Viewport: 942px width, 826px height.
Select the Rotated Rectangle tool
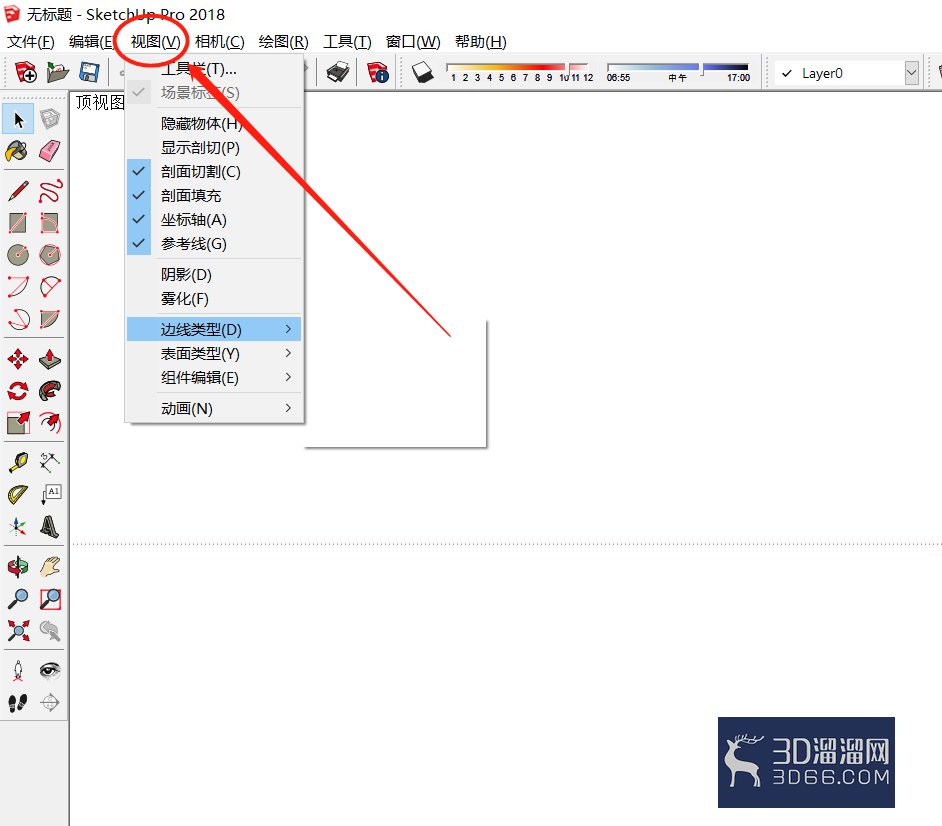pos(50,223)
